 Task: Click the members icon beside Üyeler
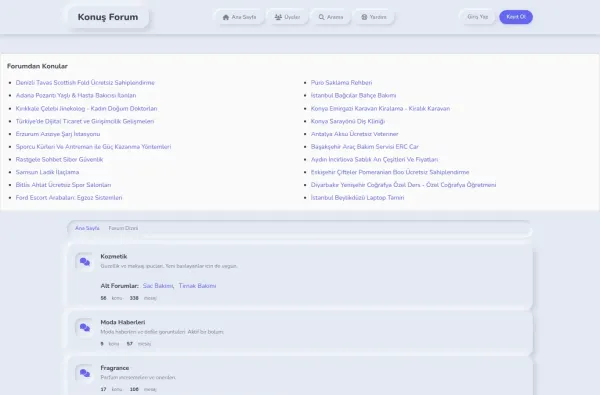click(278, 17)
